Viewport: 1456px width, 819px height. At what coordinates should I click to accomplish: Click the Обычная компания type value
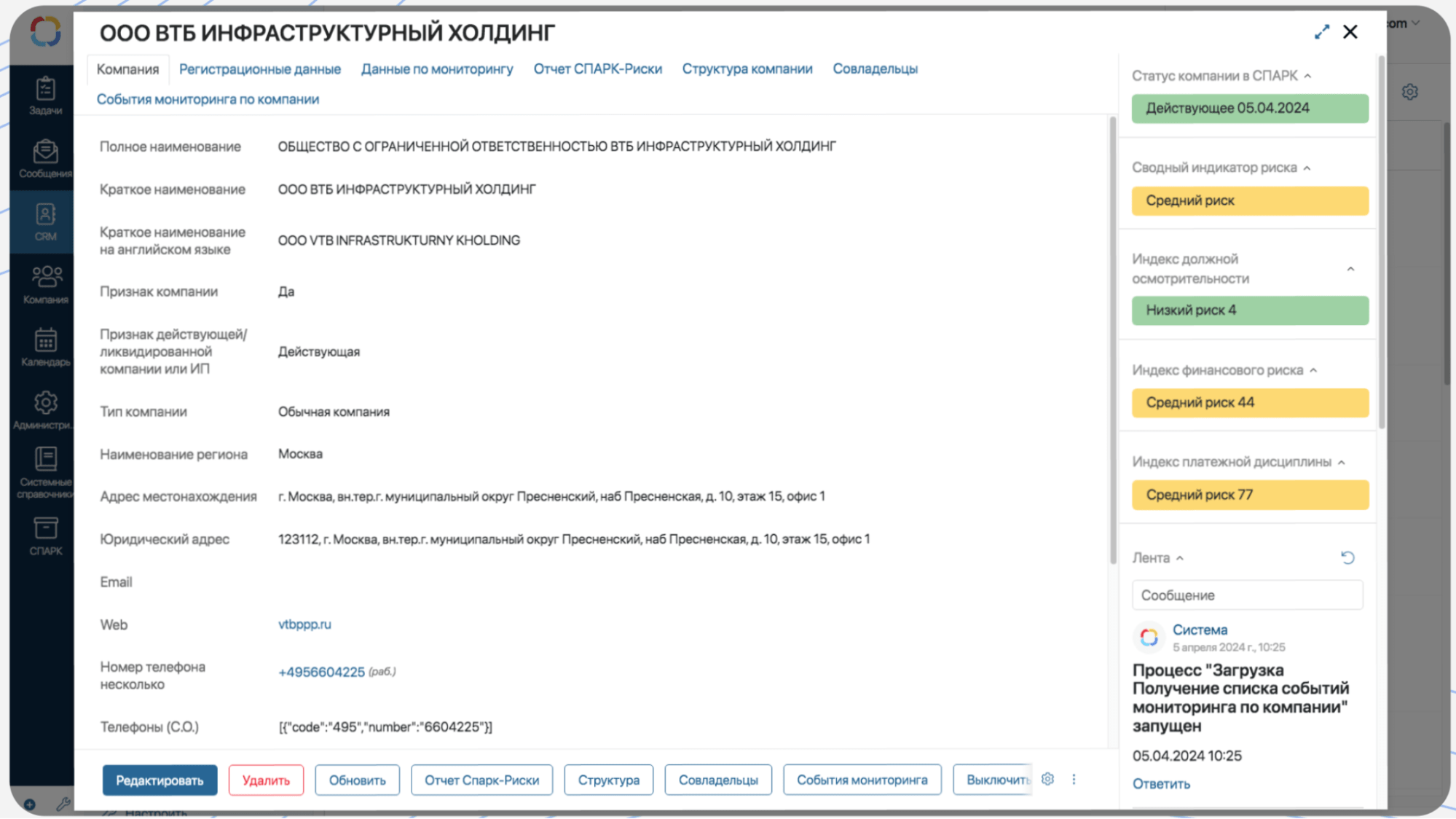click(334, 412)
